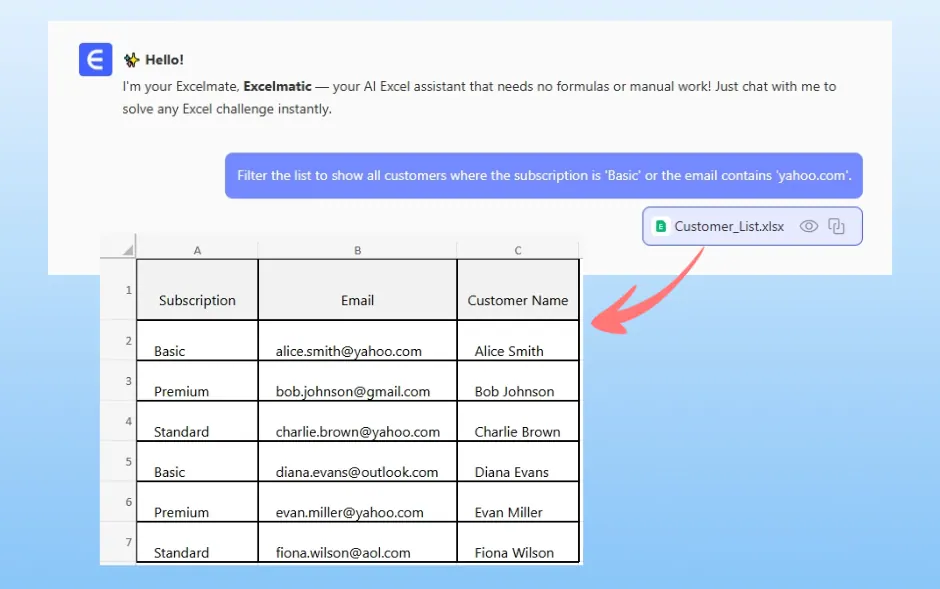Image resolution: width=940 pixels, height=589 pixels.
Task: Click the sparkle emoji next to Hello
Action: click(131, 60)
